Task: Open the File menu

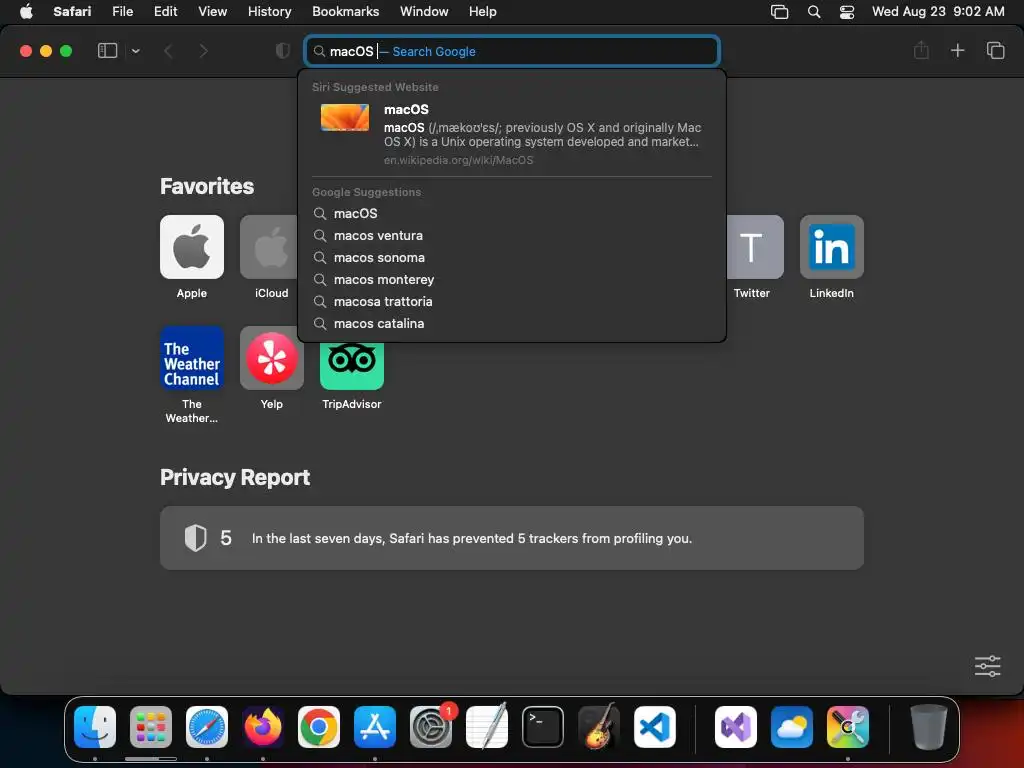Action: click(x=122, y=11)
